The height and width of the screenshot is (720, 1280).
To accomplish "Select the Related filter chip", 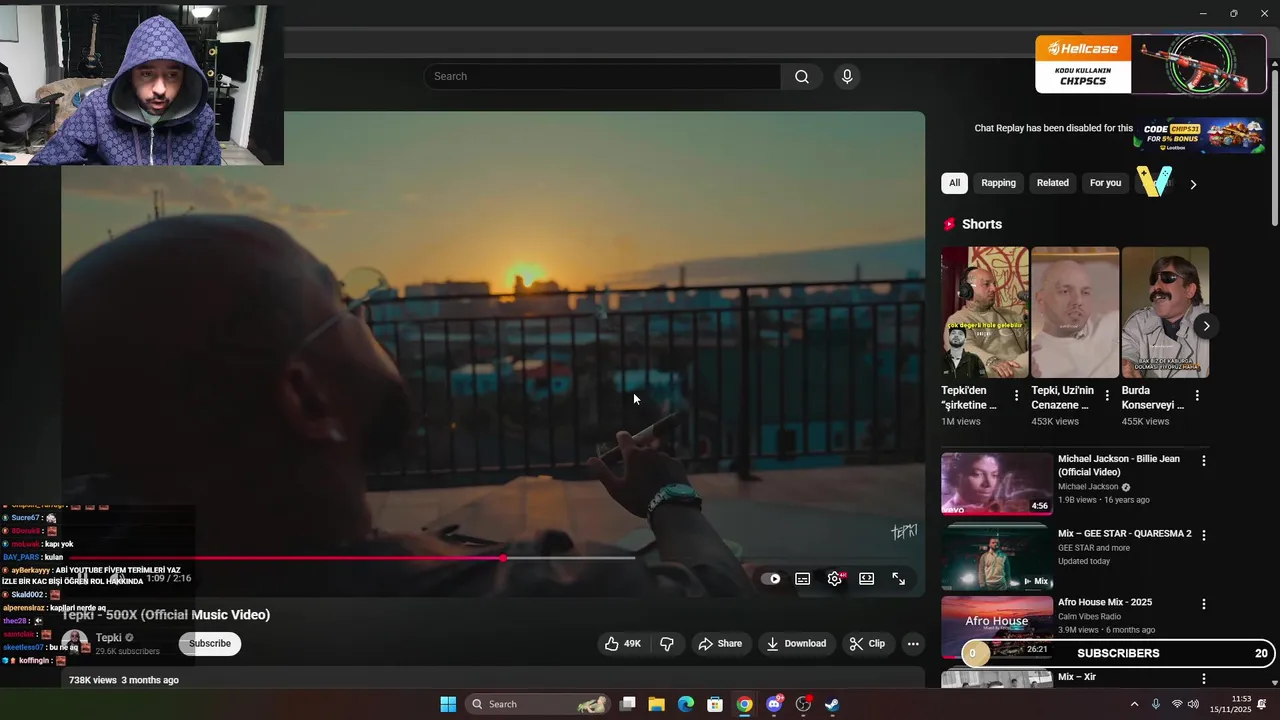I will [x=1052, y=183].
